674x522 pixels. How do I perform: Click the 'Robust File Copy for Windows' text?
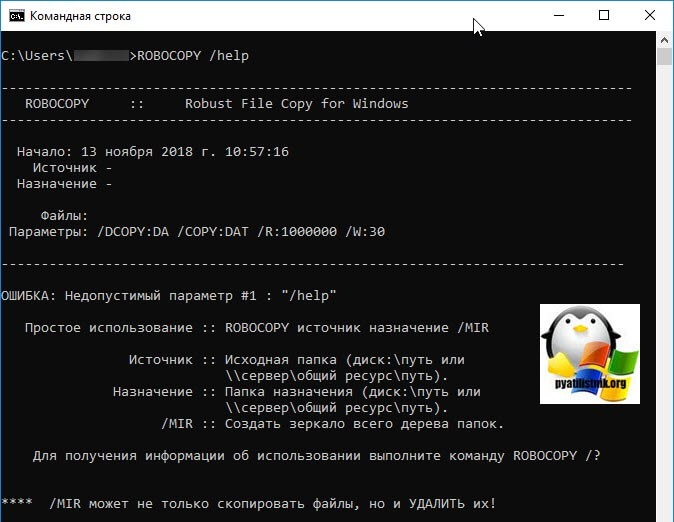[x=297, y=104]
